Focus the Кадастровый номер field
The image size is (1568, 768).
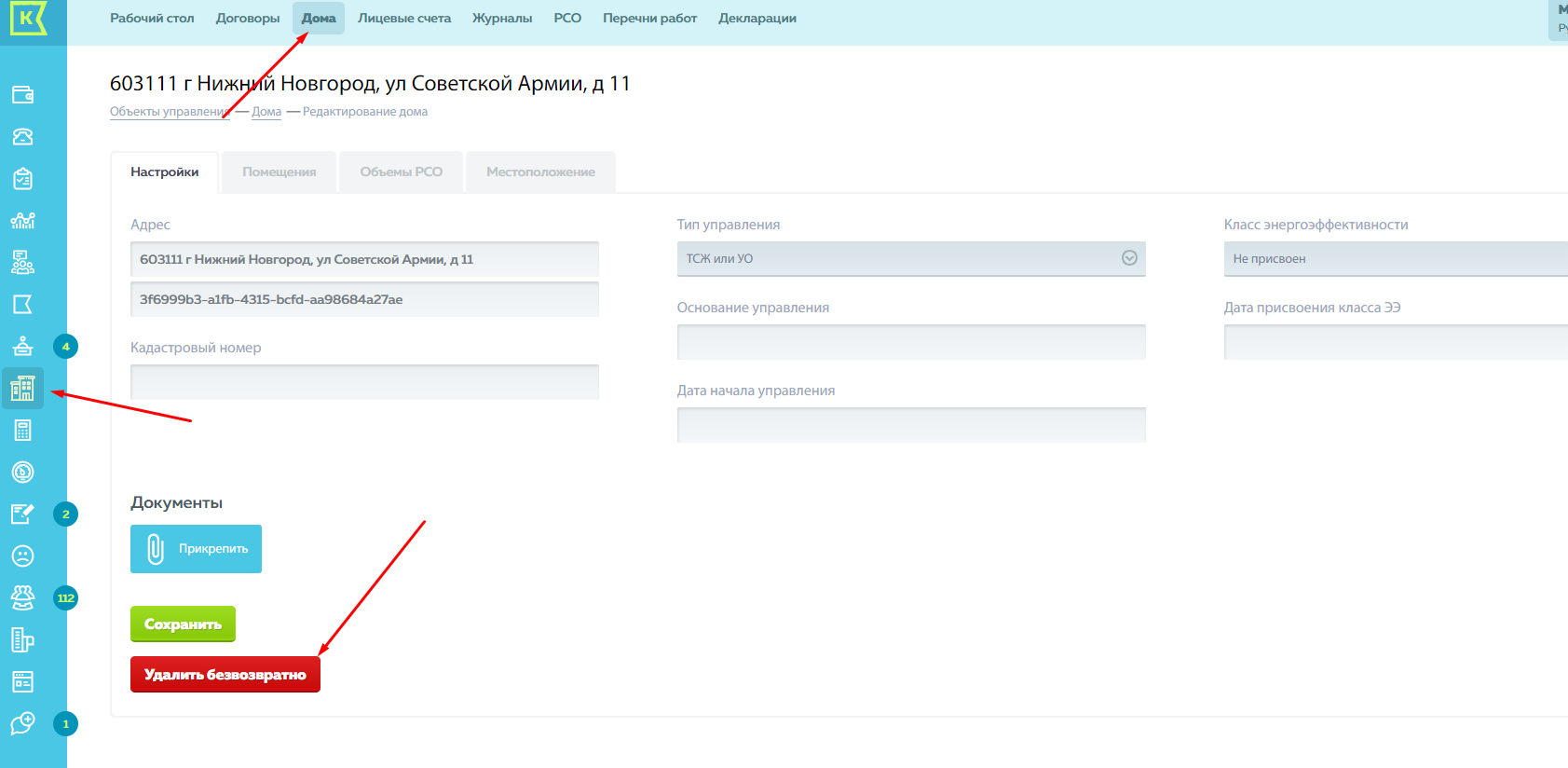coord(364,382)
